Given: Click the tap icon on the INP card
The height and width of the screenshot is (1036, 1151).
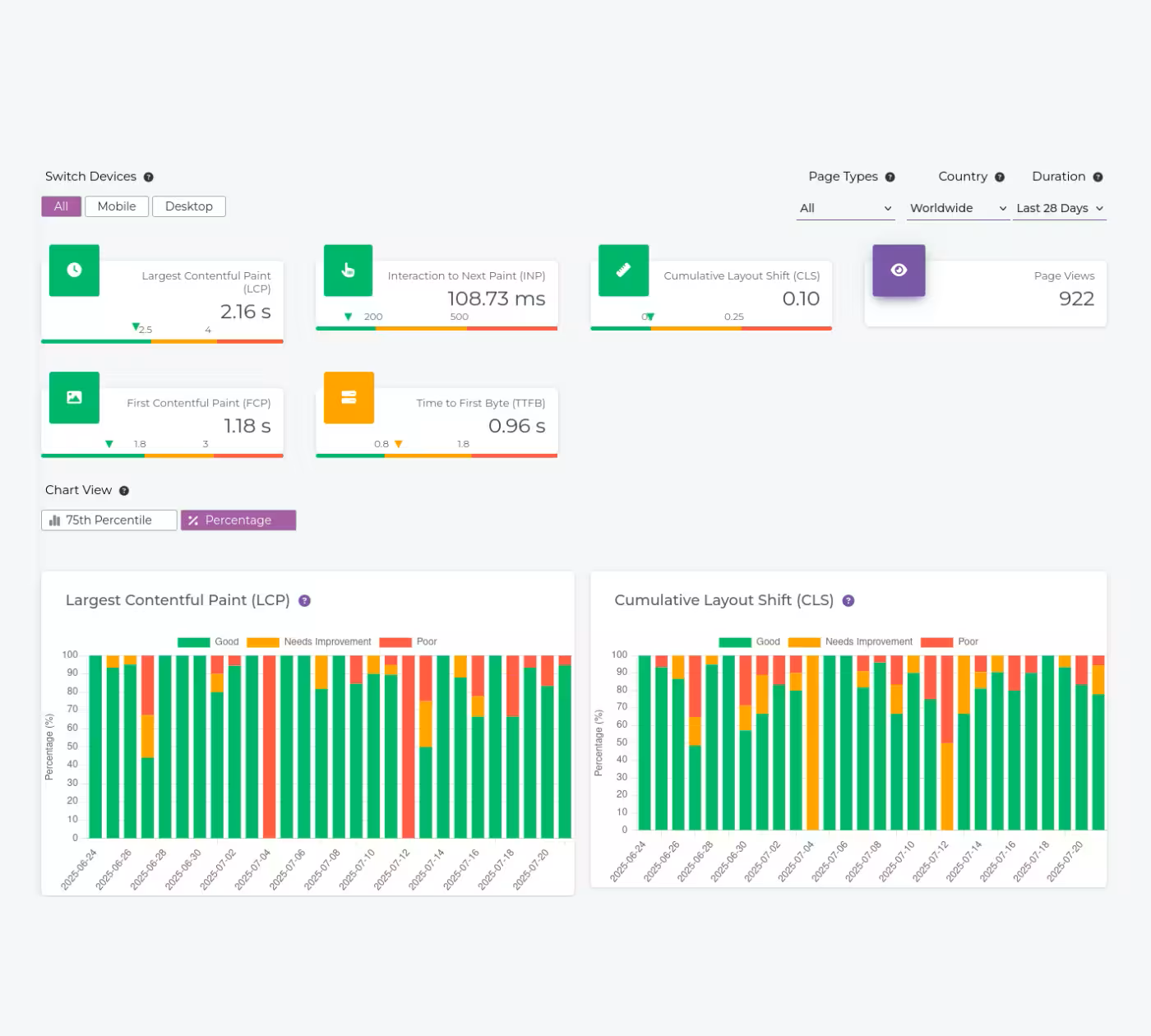Looking at the screenshot, I should (349, 270).
